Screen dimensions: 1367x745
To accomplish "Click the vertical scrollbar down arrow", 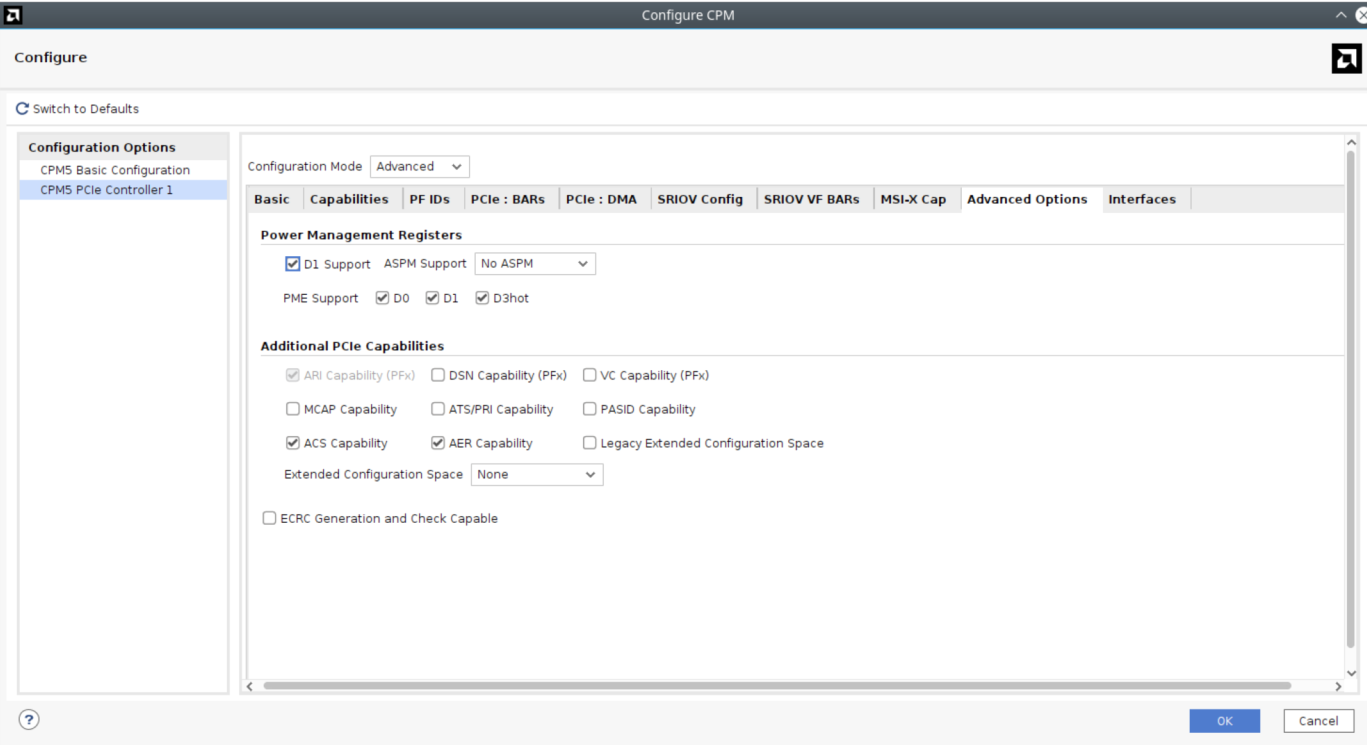I will point(1352,673).
